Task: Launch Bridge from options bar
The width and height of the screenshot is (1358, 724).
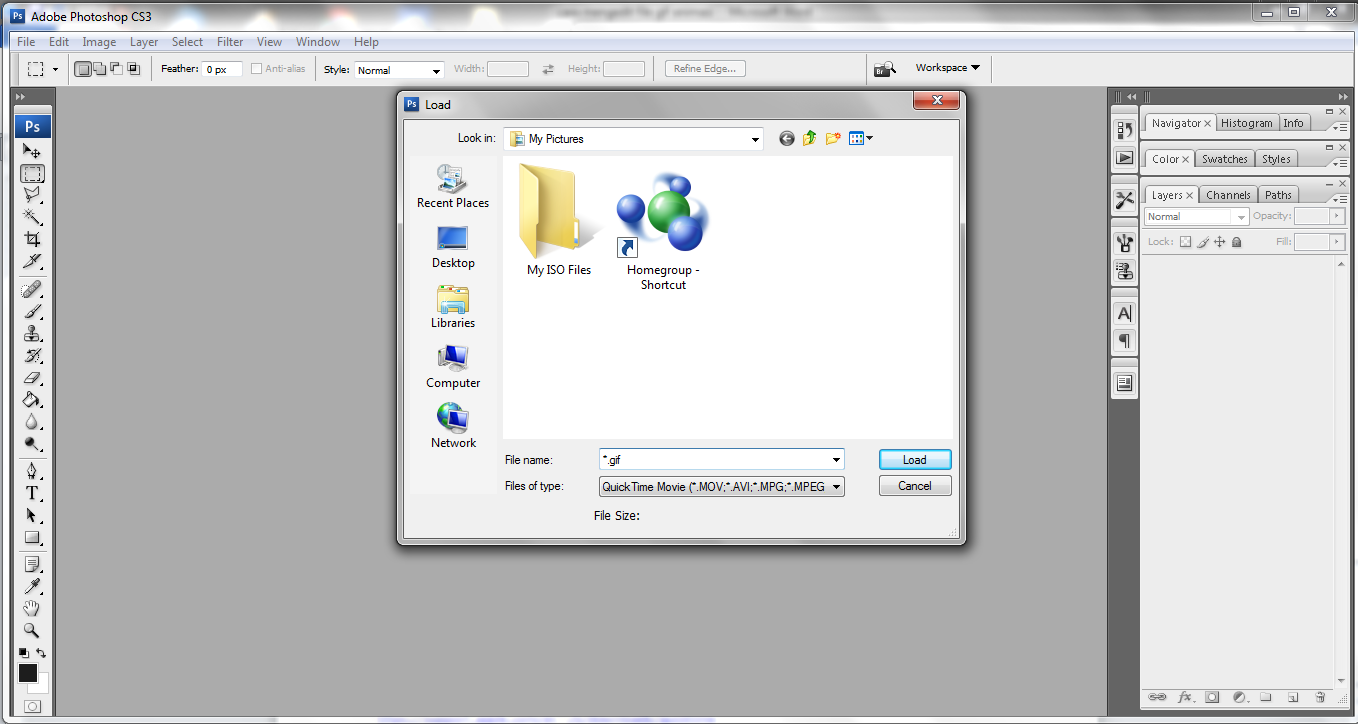Action: coord(884,69)
